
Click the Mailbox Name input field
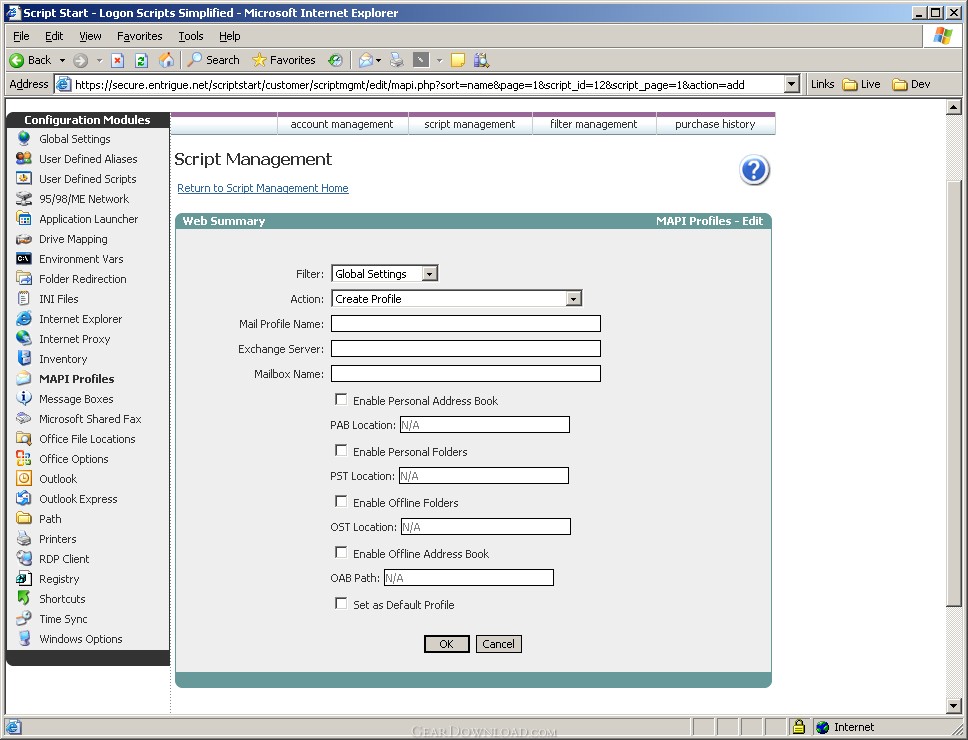(x=465, y=373)
